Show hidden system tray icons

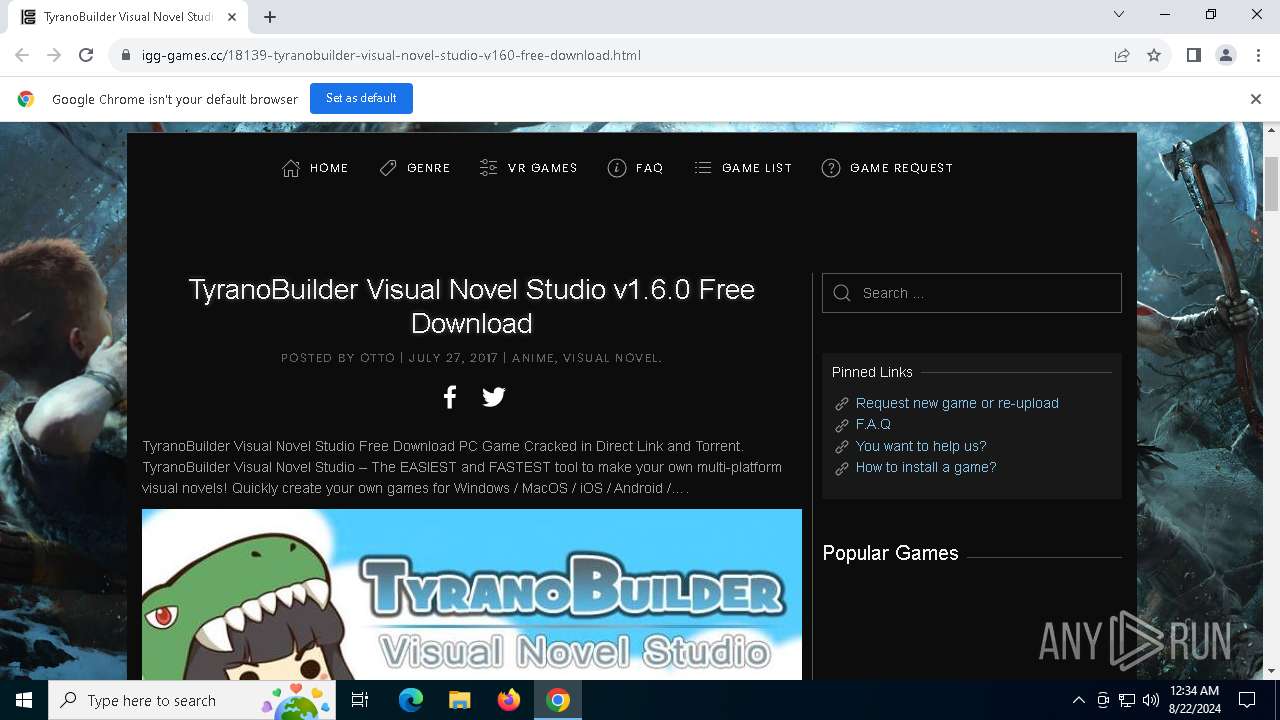[x=1079, y=700]
